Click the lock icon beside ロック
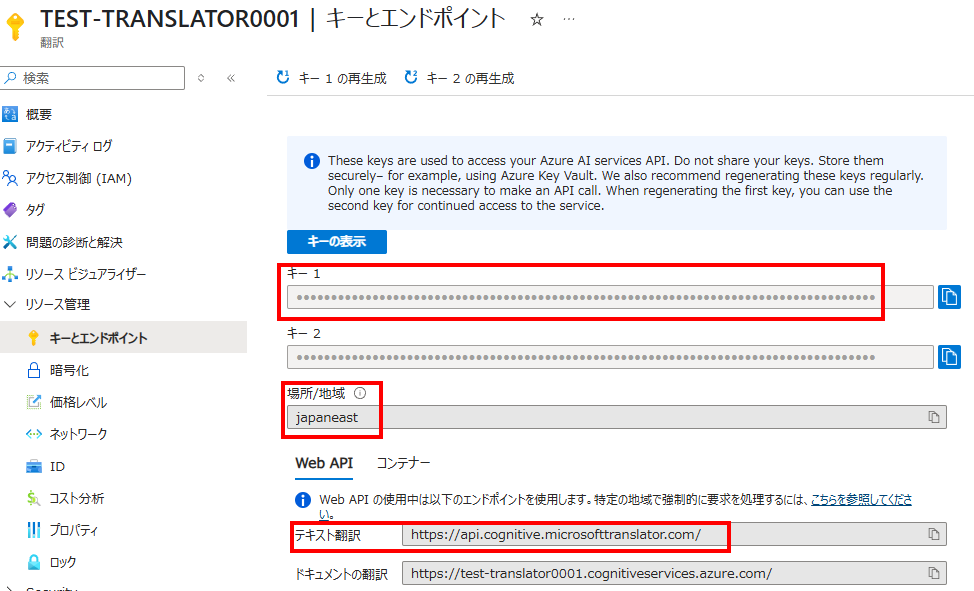Image resolution: width=974 pixels, height=591 pixels. click(34, 562)
